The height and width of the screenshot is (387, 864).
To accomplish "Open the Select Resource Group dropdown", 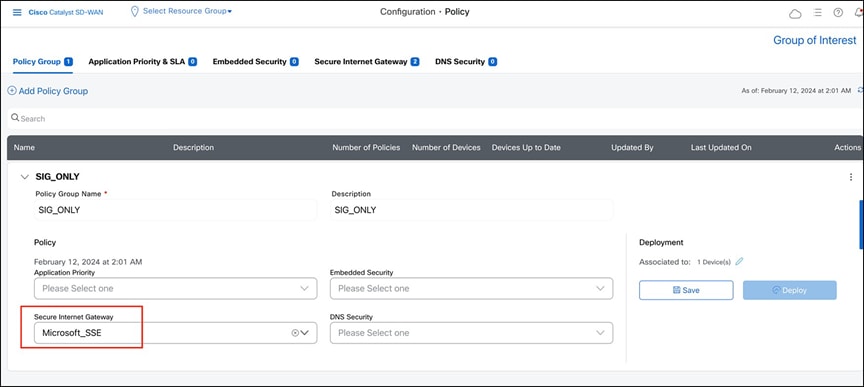I will coord(187,11).
